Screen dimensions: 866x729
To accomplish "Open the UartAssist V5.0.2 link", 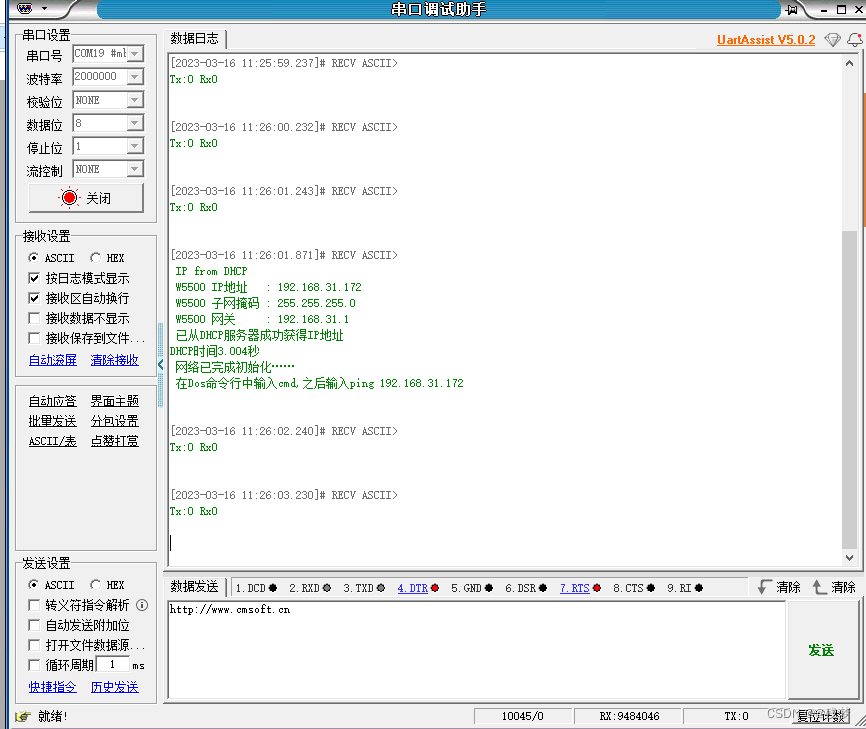I will click(766, 40).
